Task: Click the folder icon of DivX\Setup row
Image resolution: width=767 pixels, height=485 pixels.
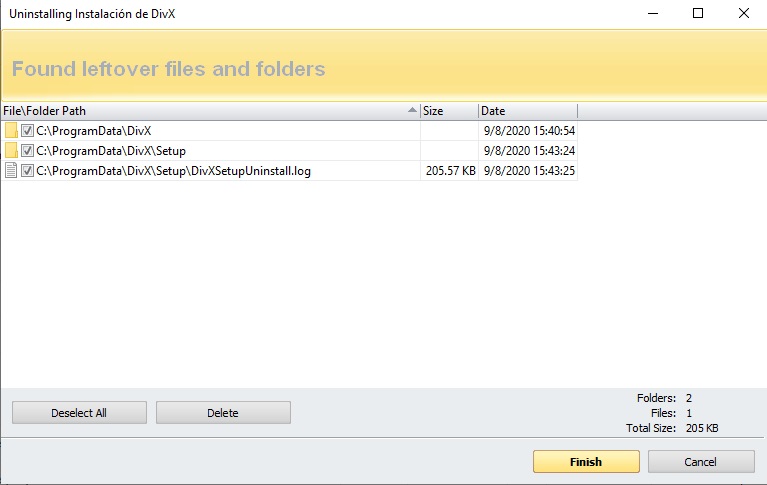Action: pos(11,151)
